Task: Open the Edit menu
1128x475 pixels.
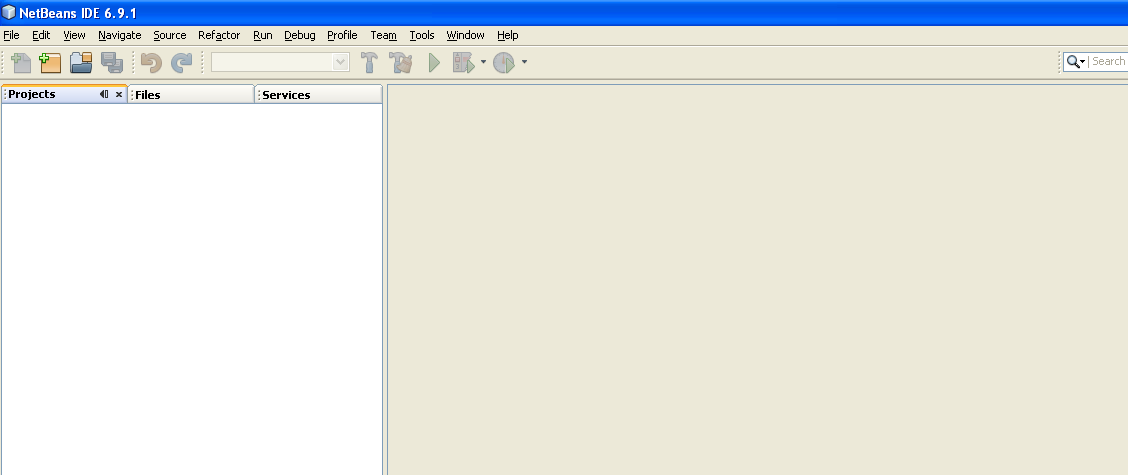Action: [41, 35]
